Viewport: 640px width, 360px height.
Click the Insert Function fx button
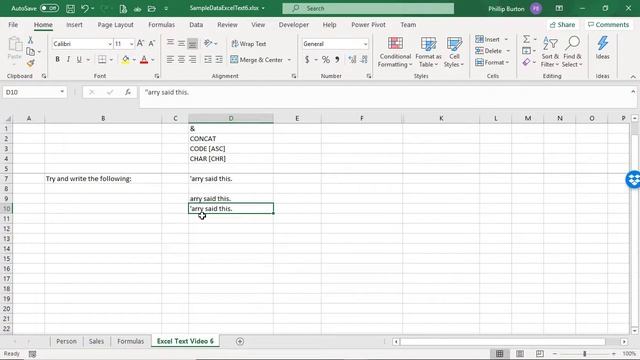[128, 92]
